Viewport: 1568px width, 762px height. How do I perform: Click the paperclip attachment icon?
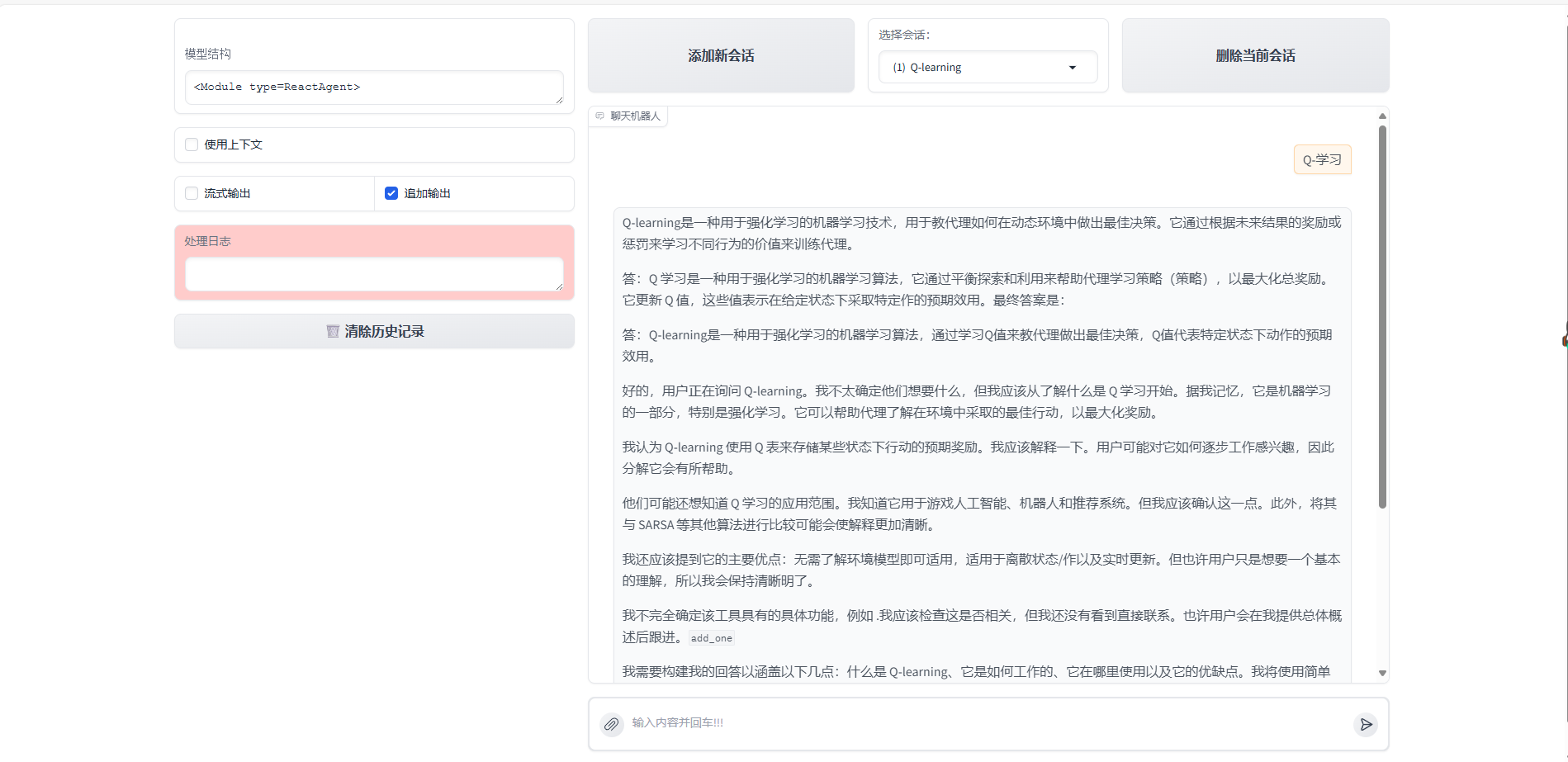point(612,724)
